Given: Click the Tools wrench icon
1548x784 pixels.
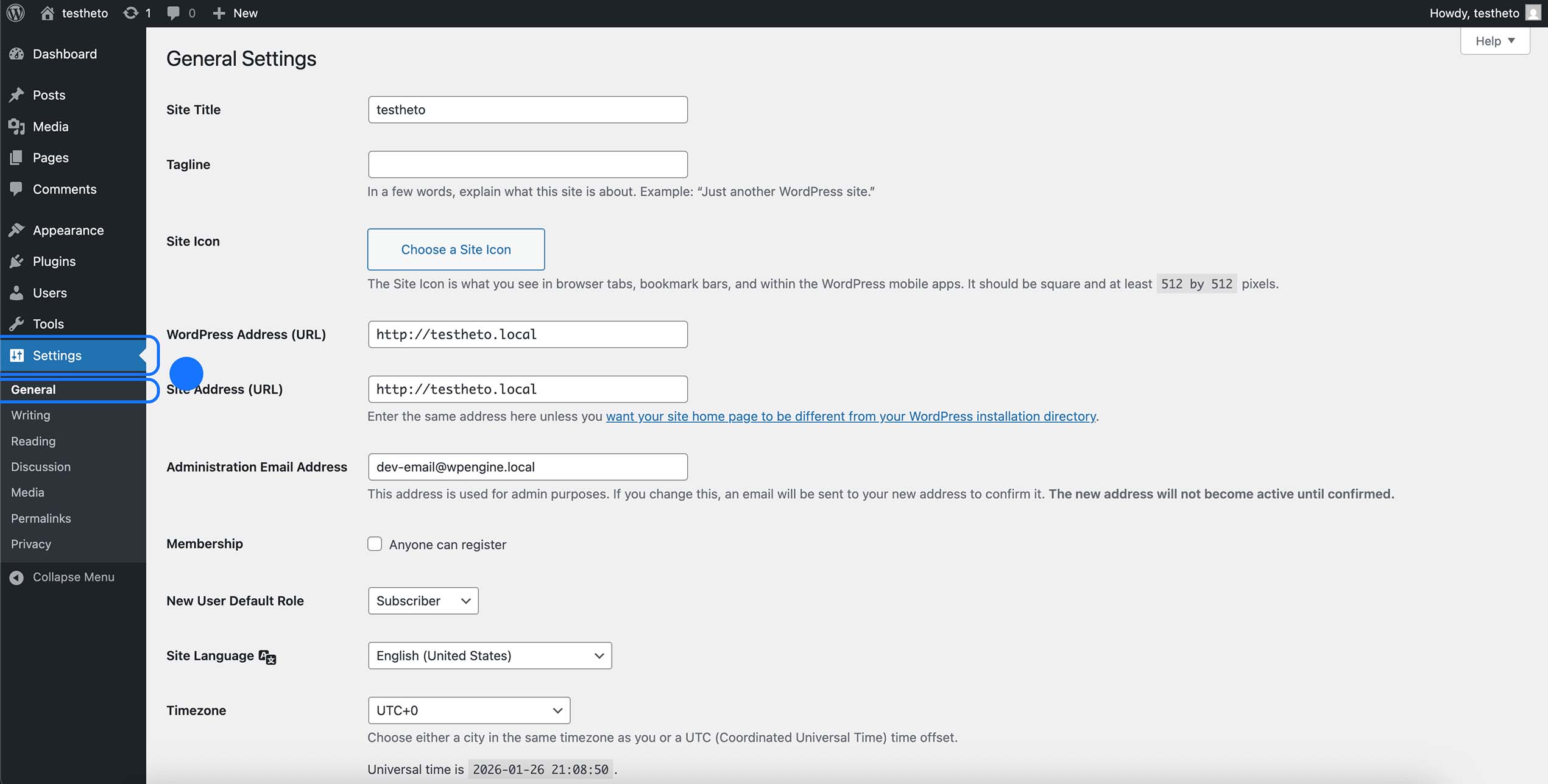Looking at the screenshot, I should [17, 323].
